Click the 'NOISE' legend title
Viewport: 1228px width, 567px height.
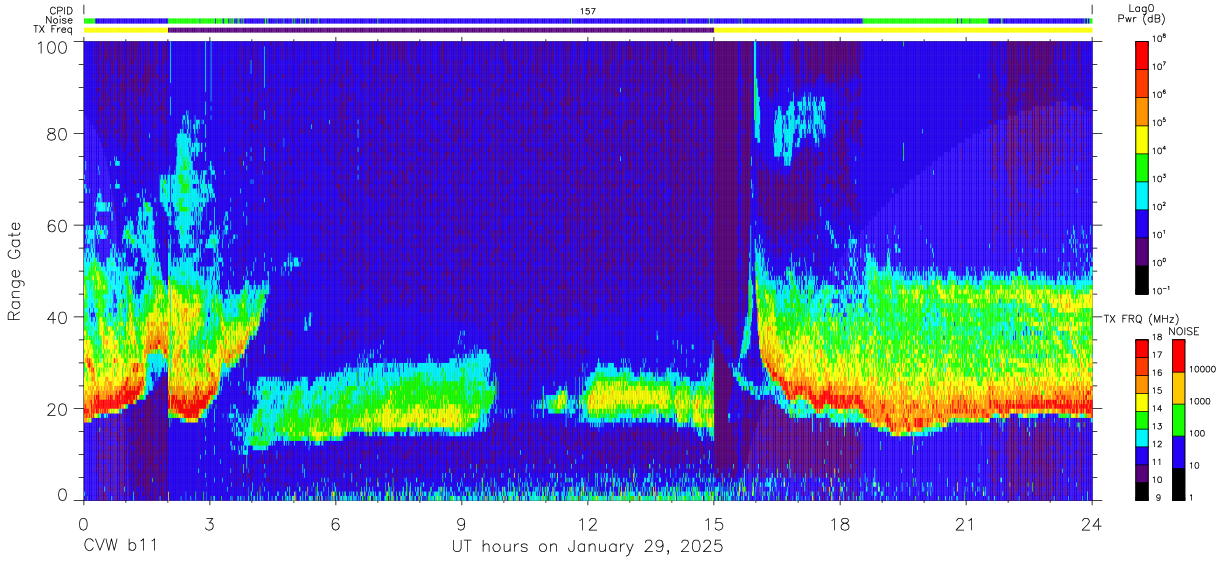[1185, 330]
